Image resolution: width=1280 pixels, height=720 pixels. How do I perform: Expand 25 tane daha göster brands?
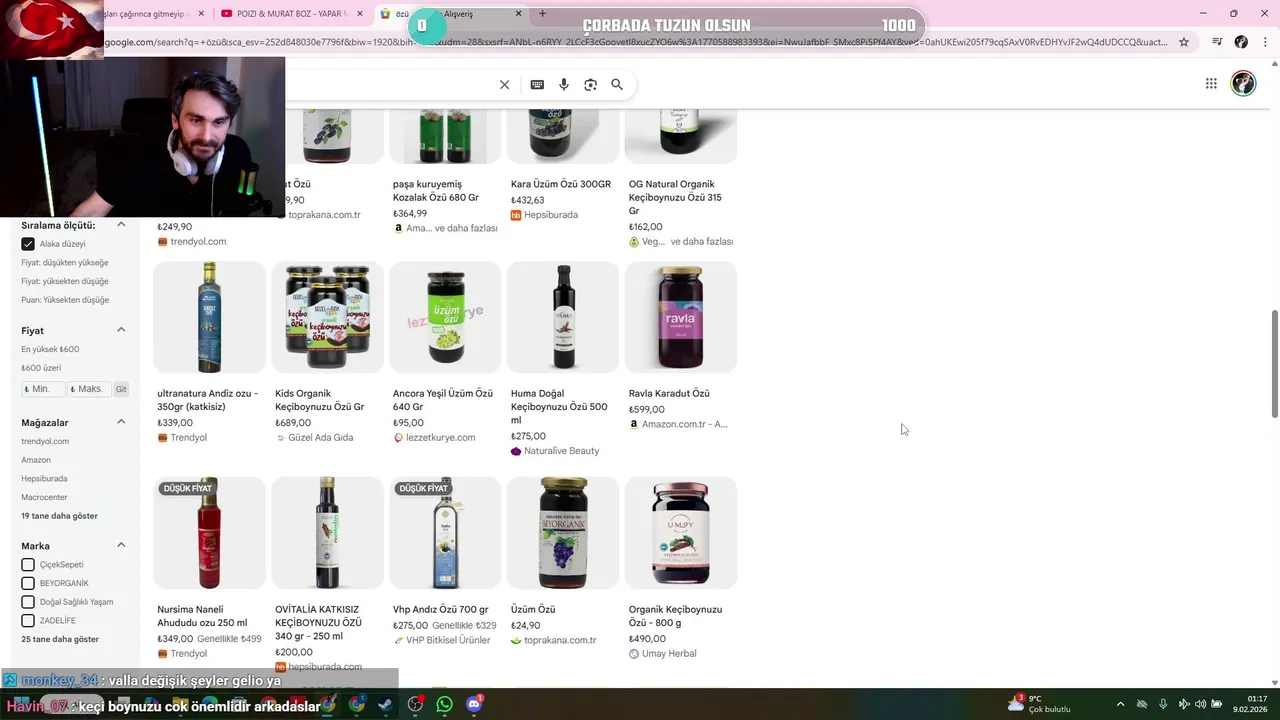(x=60, y=639)
